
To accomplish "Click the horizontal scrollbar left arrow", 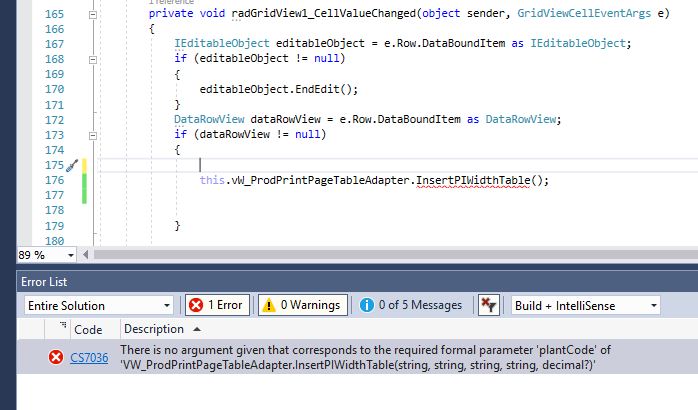I will click(85, 255).
